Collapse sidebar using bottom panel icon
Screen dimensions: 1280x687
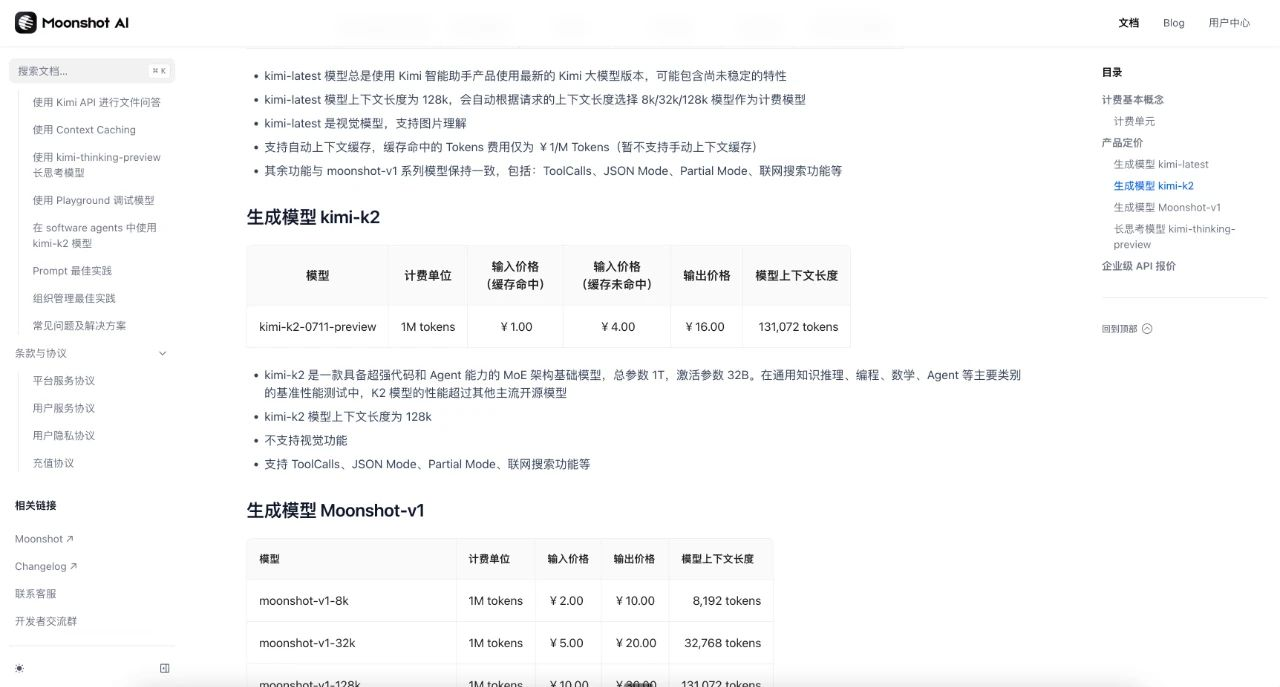(165, 668)
